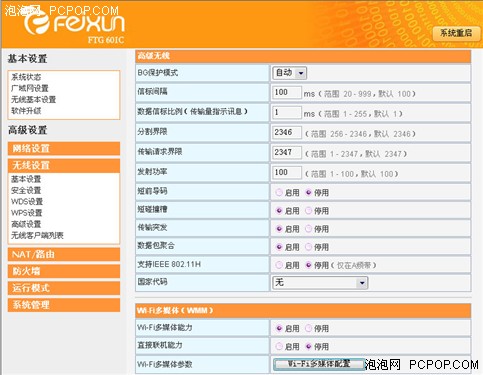Open the 国家代码 dropdown showing 无

pos(320,283)
